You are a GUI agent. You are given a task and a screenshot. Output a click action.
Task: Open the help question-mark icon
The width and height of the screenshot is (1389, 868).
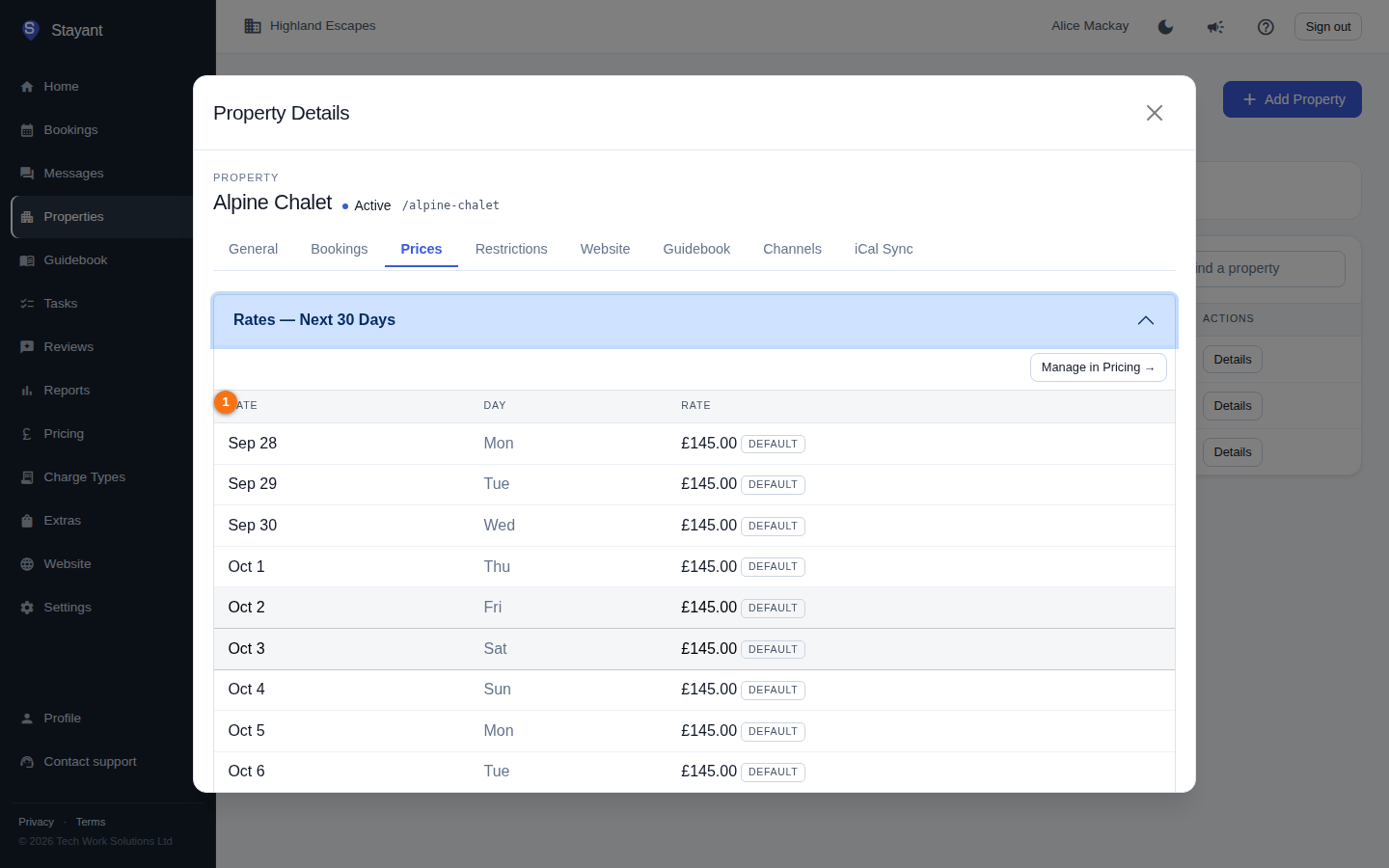click(x=1266, y=27)
